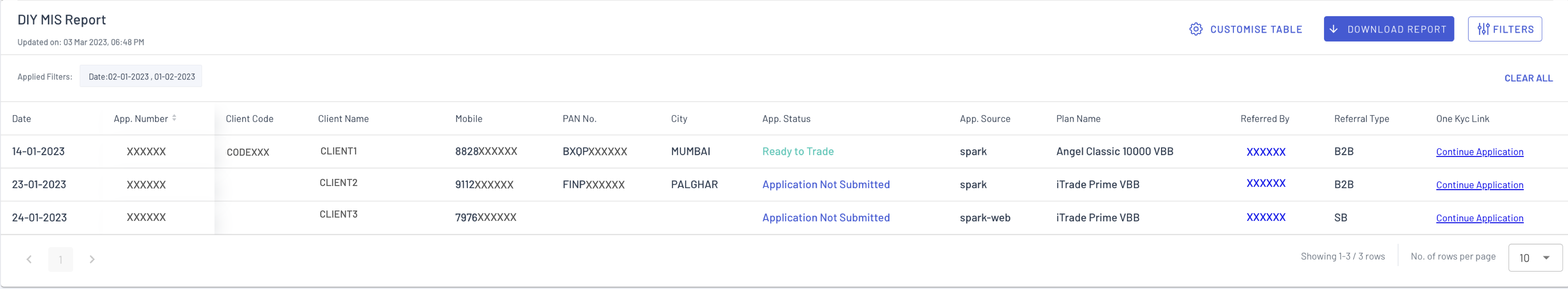1568x289 pixels.
Task: Click Ready to Trade status
Action: point(797,152)
